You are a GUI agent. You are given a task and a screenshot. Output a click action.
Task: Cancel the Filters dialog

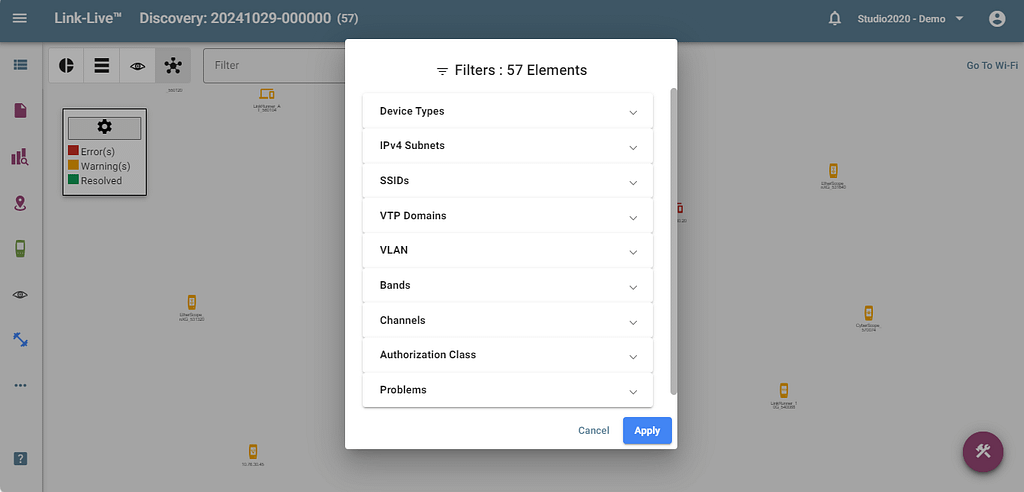593,431
